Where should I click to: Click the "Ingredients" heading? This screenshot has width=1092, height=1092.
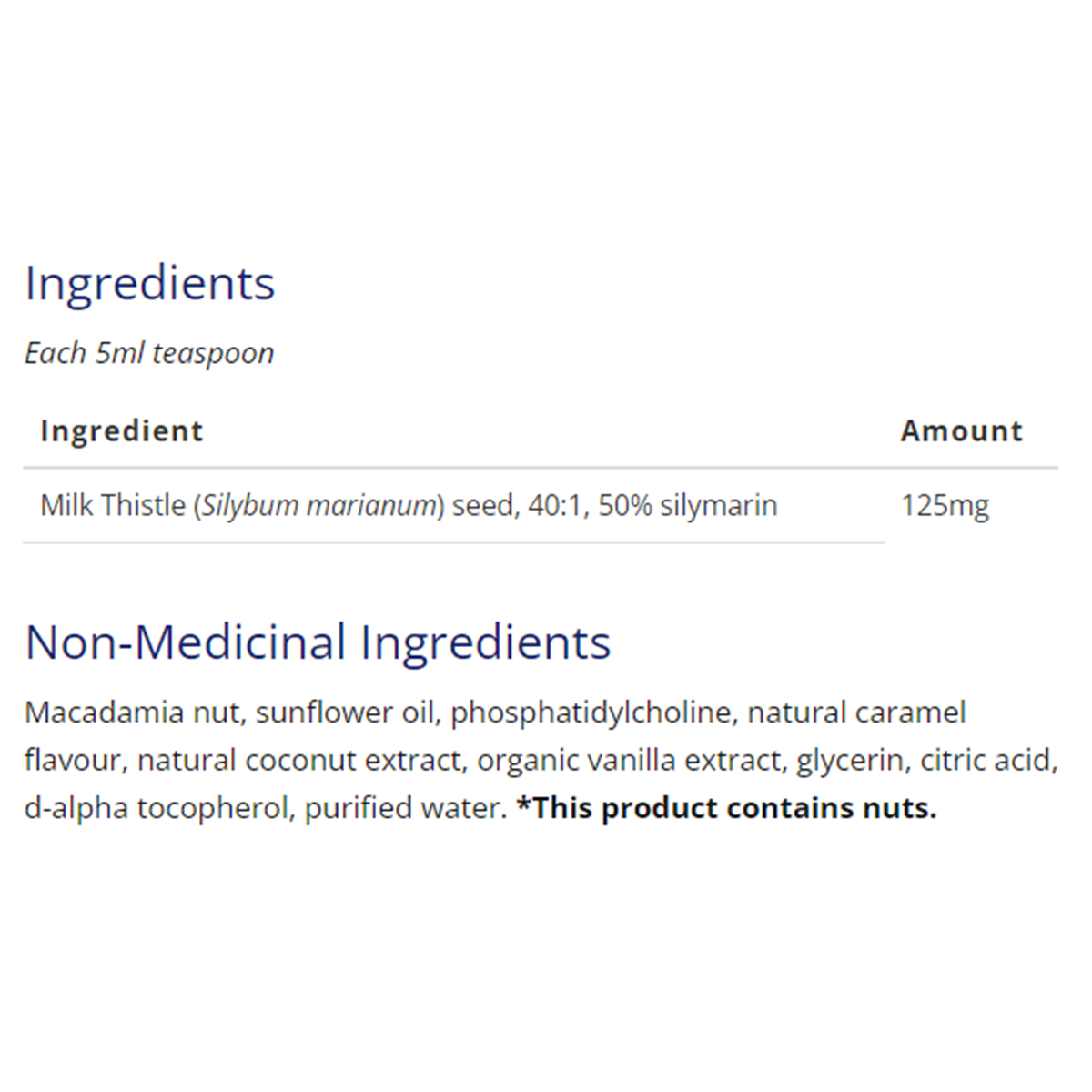tap(149, 283)
